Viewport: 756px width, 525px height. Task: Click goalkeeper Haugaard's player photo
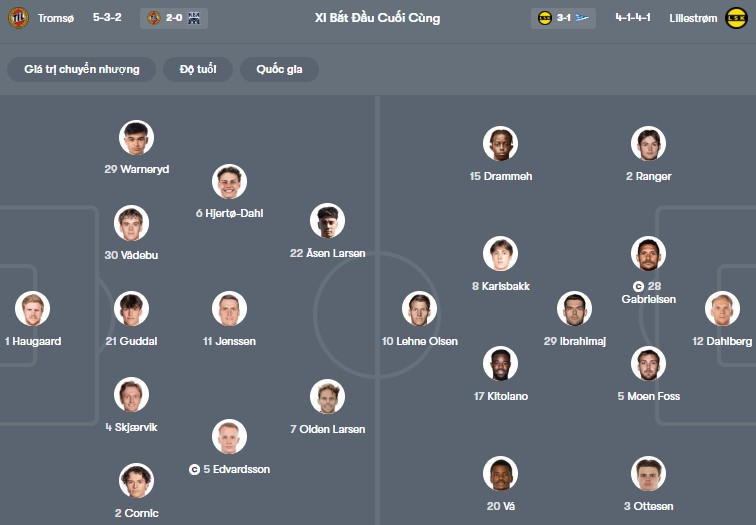32,309
